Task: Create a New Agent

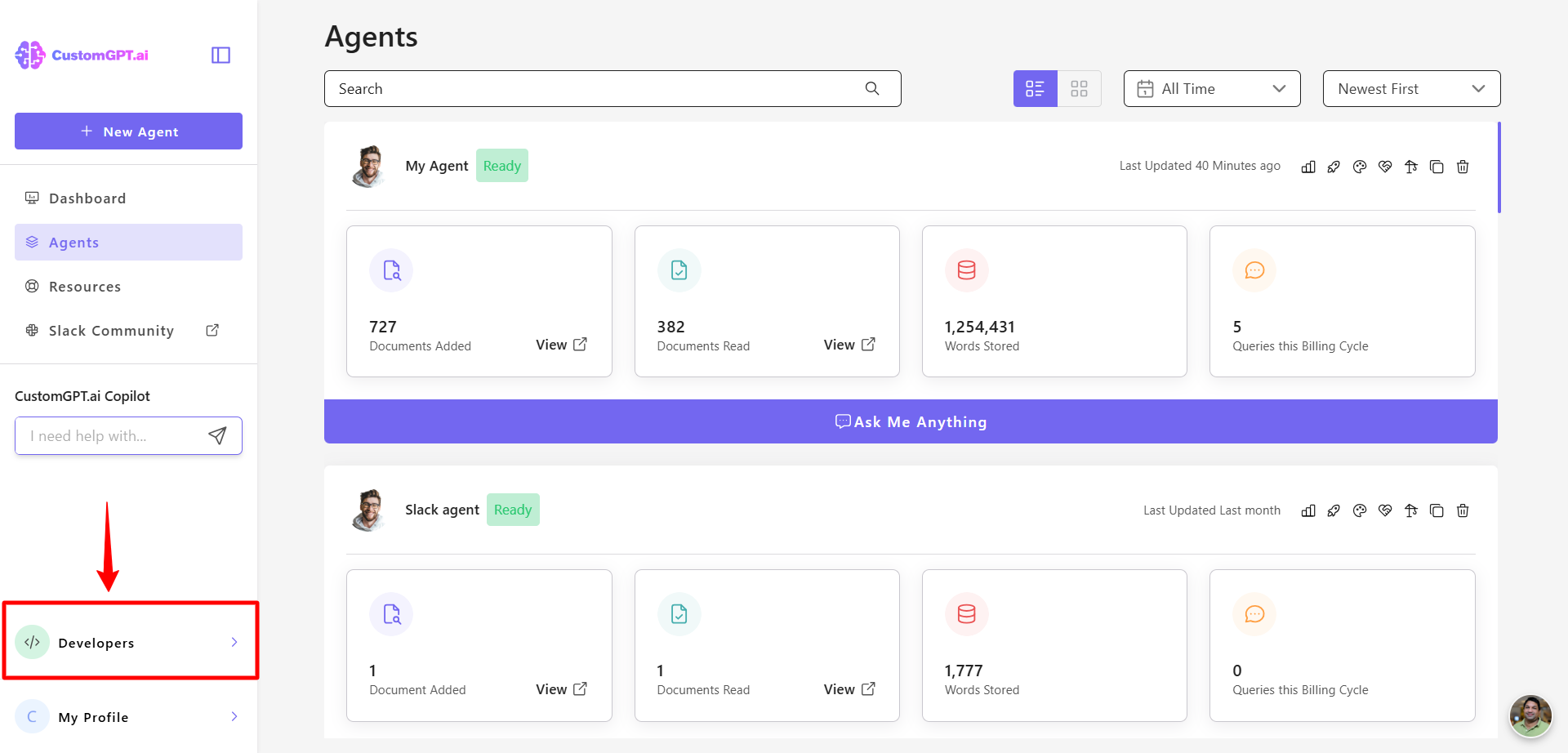Action: (x=128, y=131)
